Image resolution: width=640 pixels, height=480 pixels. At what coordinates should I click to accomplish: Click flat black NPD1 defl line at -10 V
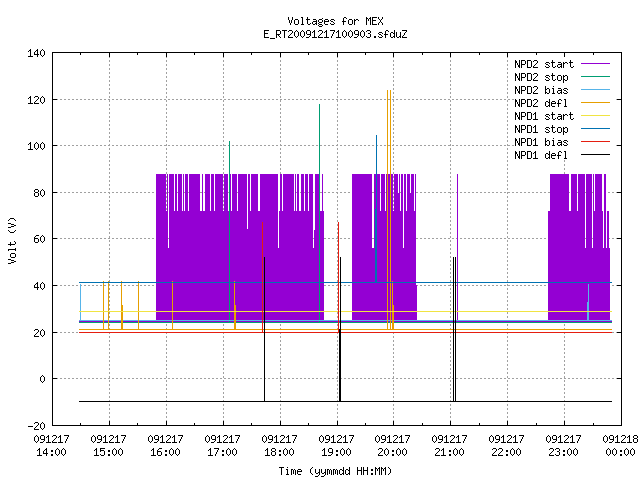point(345,402)
